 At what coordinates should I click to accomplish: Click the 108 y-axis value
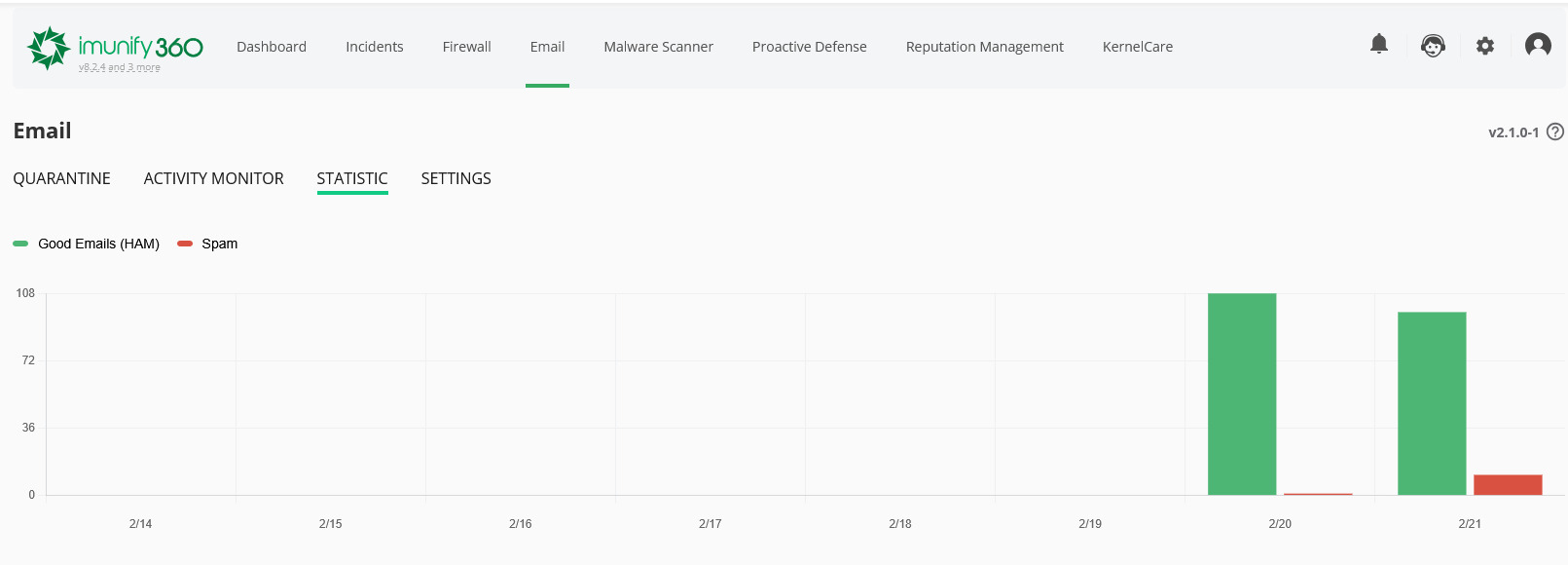click(25, 293)
